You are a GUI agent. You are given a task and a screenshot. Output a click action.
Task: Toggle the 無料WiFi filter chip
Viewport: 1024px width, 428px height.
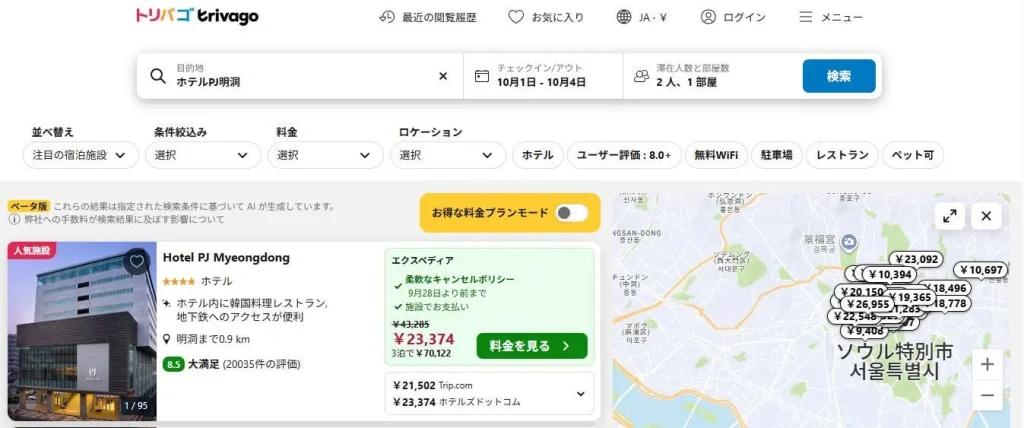(x=716, y=155)
